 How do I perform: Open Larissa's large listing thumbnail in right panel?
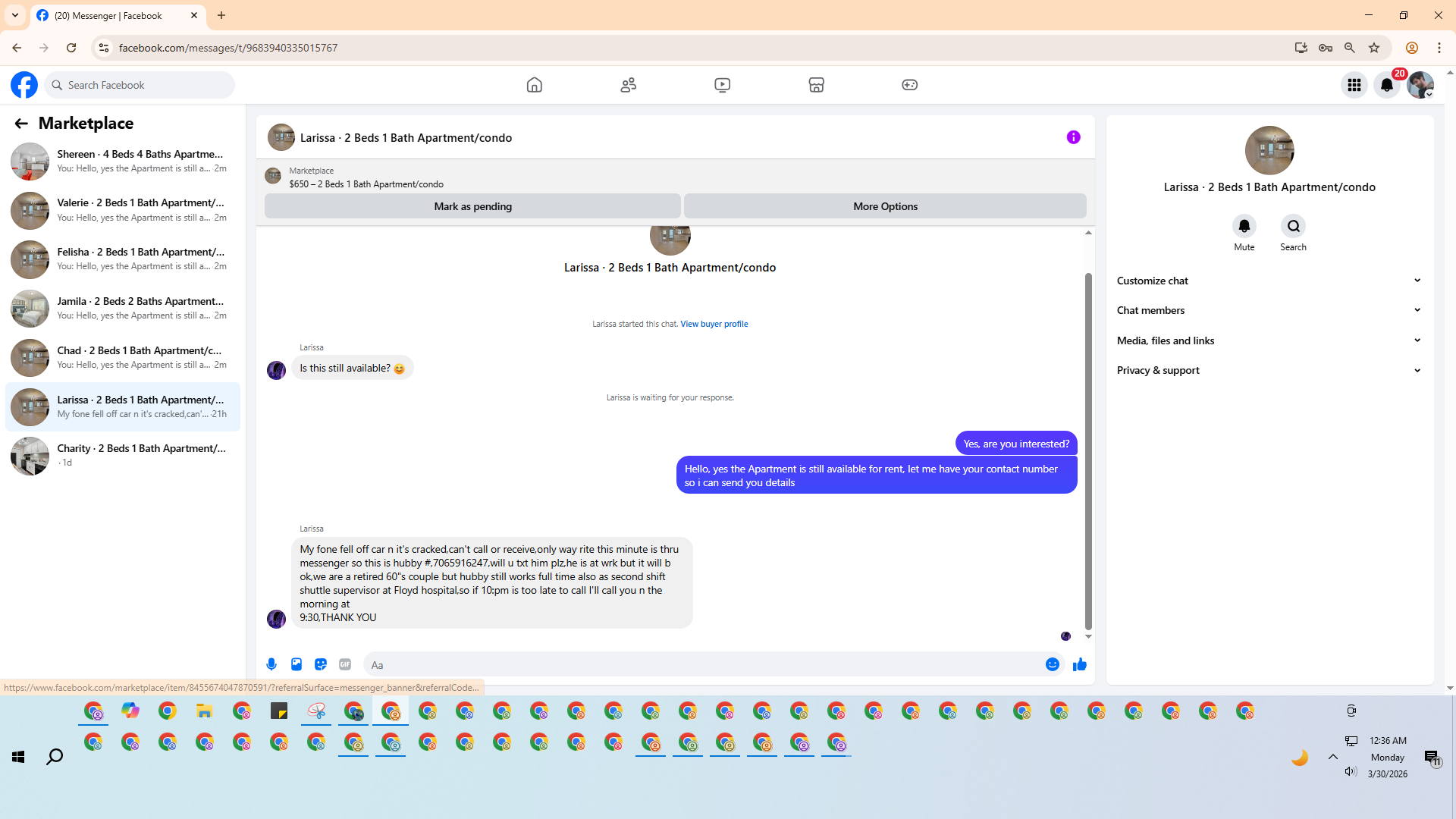1269,150
